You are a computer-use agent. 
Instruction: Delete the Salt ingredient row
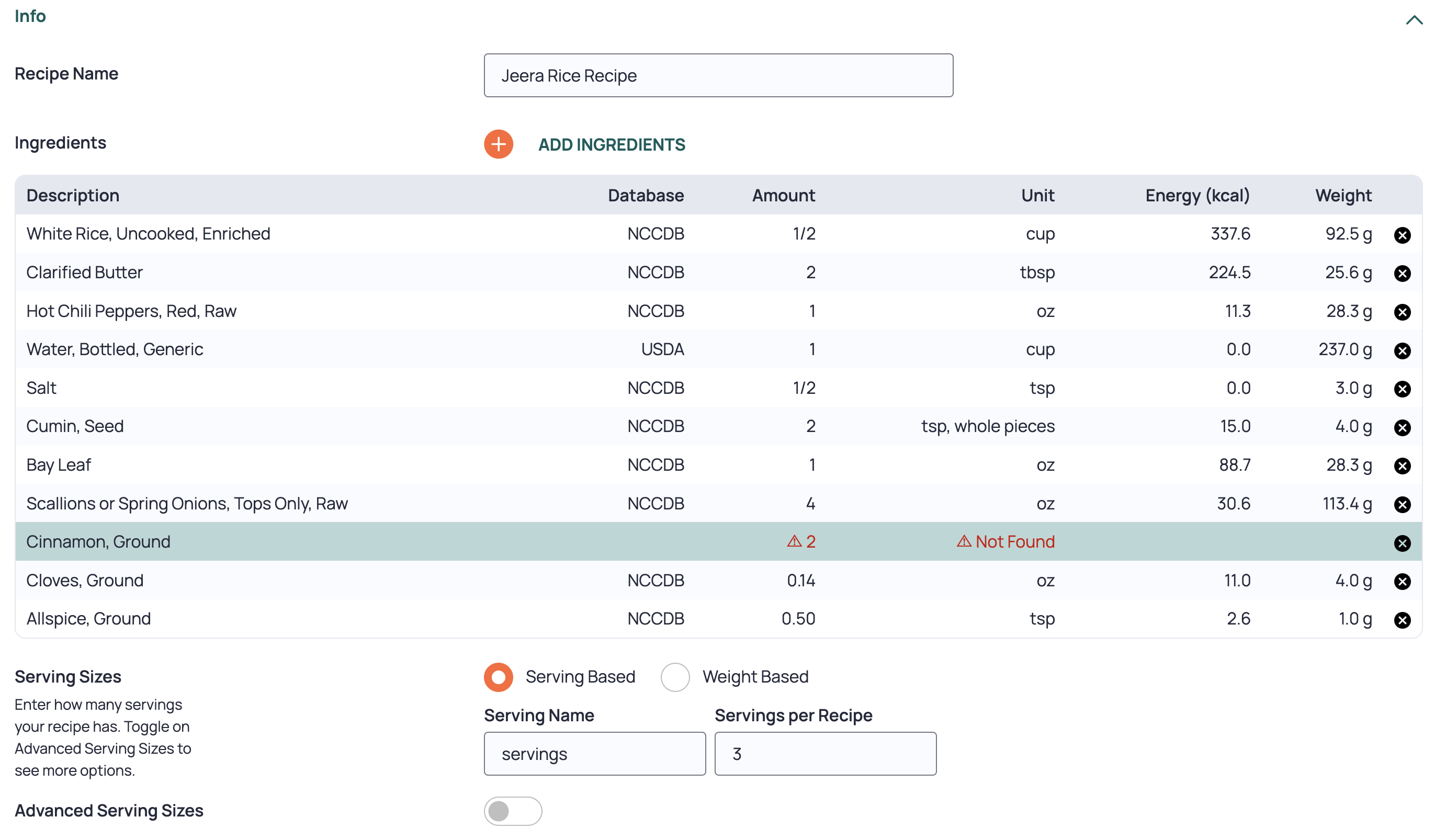pyautogui.click(x=1402, y=389)
